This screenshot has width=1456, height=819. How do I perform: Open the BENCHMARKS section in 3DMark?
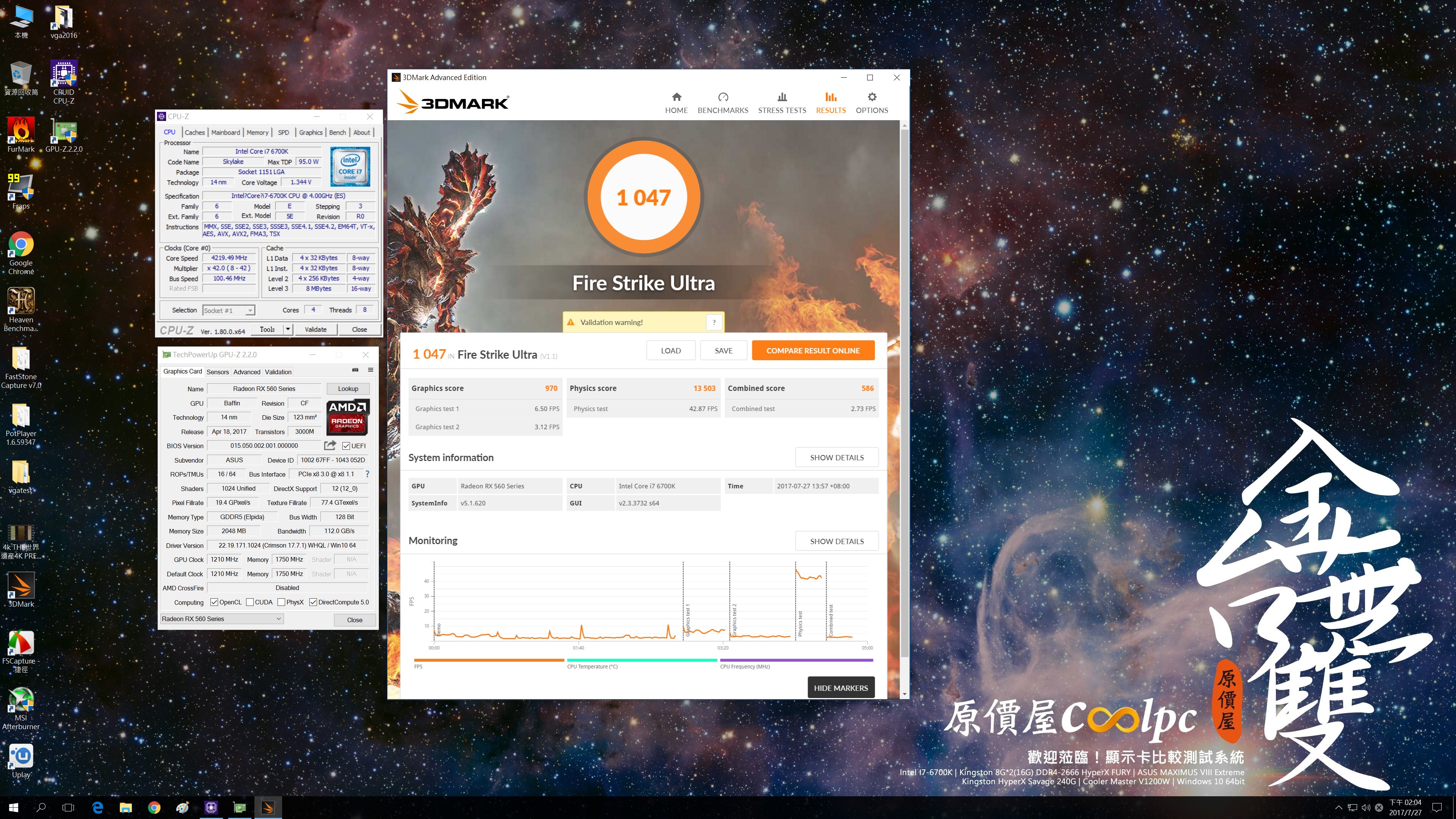click(x=722, y=103)
